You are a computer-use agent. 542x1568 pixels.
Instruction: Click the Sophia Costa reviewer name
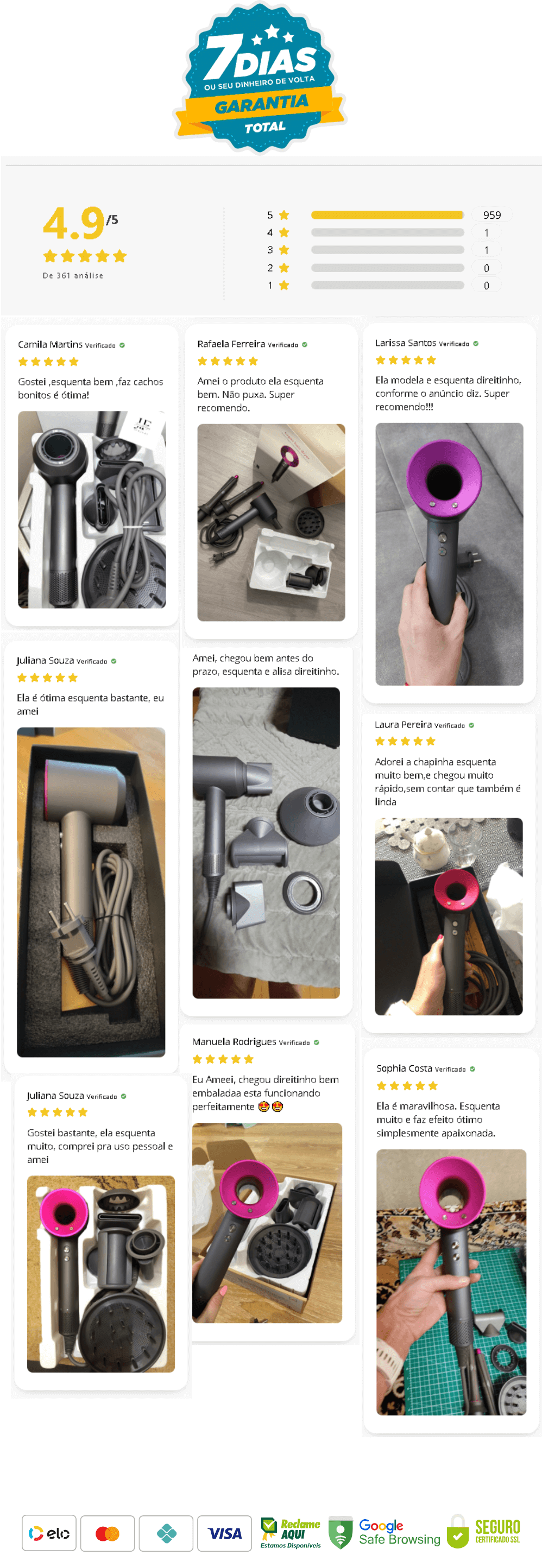[404, 1068]
